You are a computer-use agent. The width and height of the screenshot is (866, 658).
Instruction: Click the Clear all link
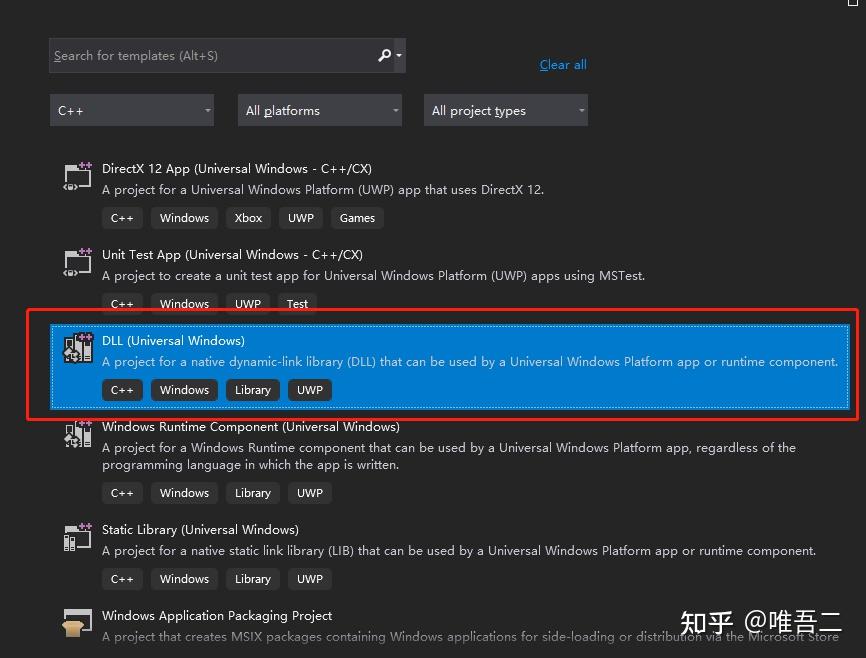pos(562,64)
